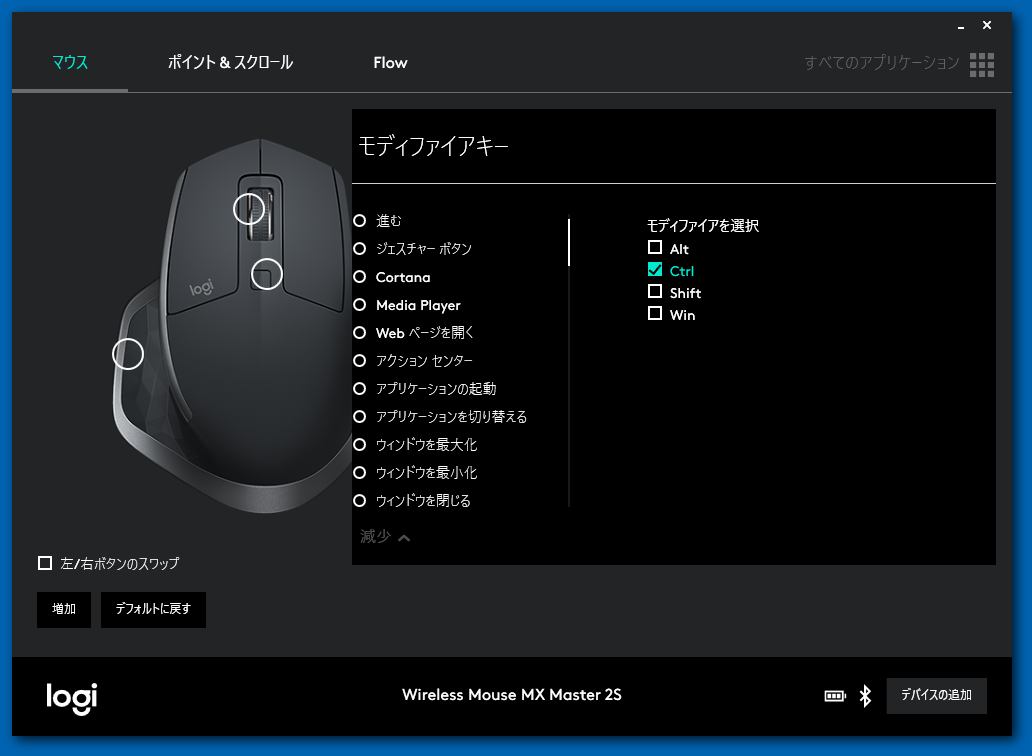The height and width of the screenshot is (756, 1032).
Task: Click the Bluetooth icon in the bottom bar
Action: [x=864, y=695]
